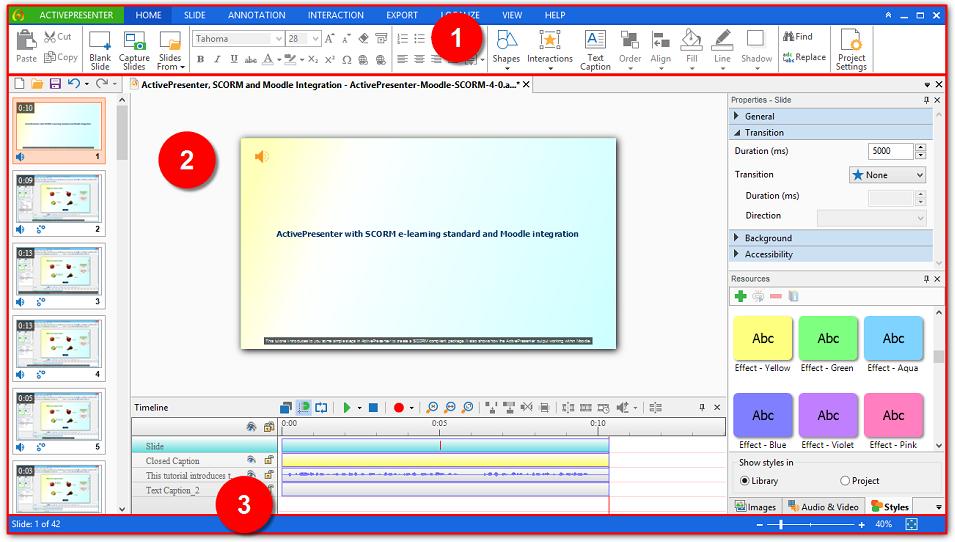Image resolution: width=955 pixels, height=542 pixels.
Task: Toggle lock for all timeline tracks
Action: [269, 427]
